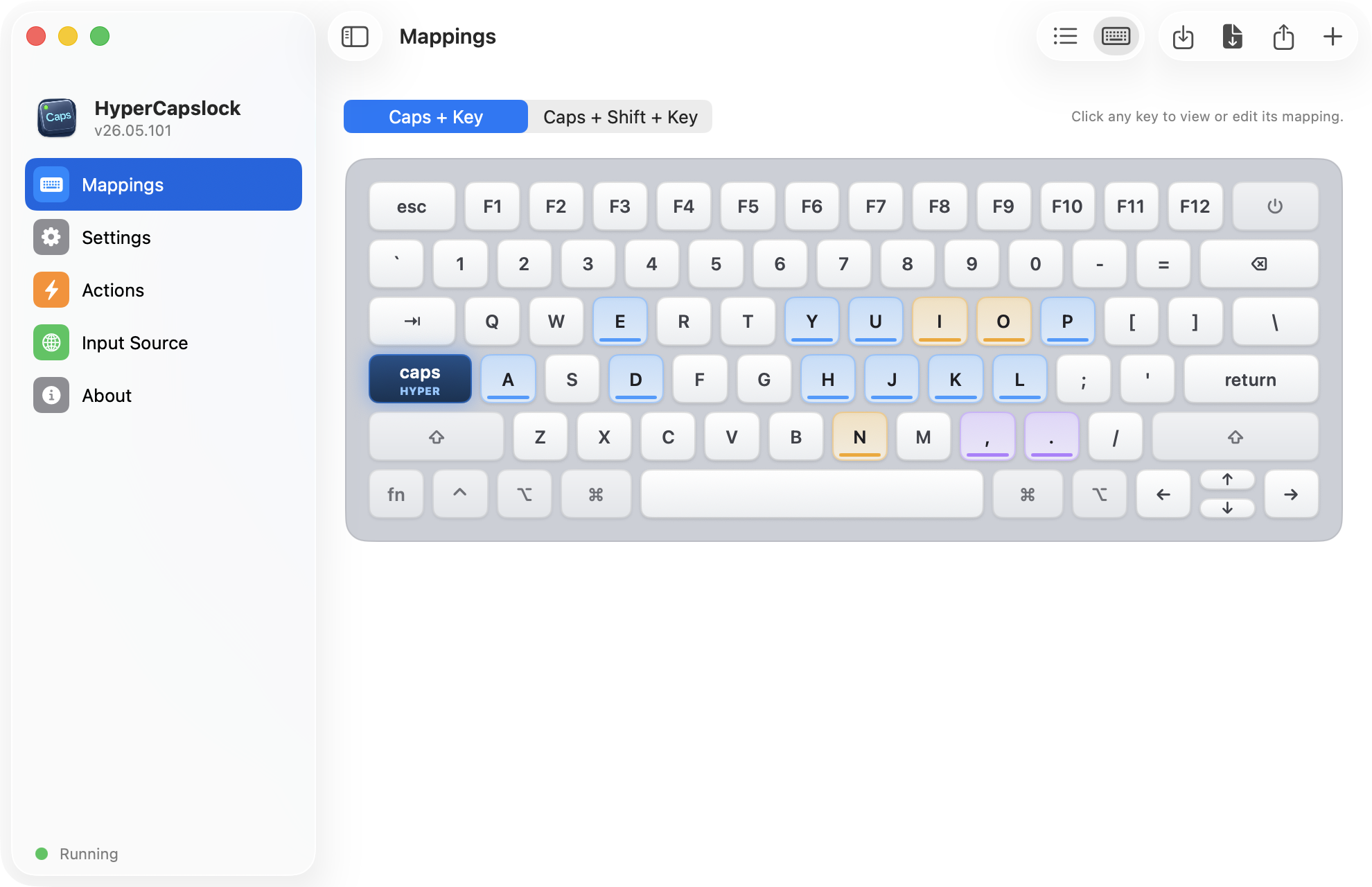Viewport: 1372px width, 887px height.
Task: Switch to list view
Action: 1065,36
